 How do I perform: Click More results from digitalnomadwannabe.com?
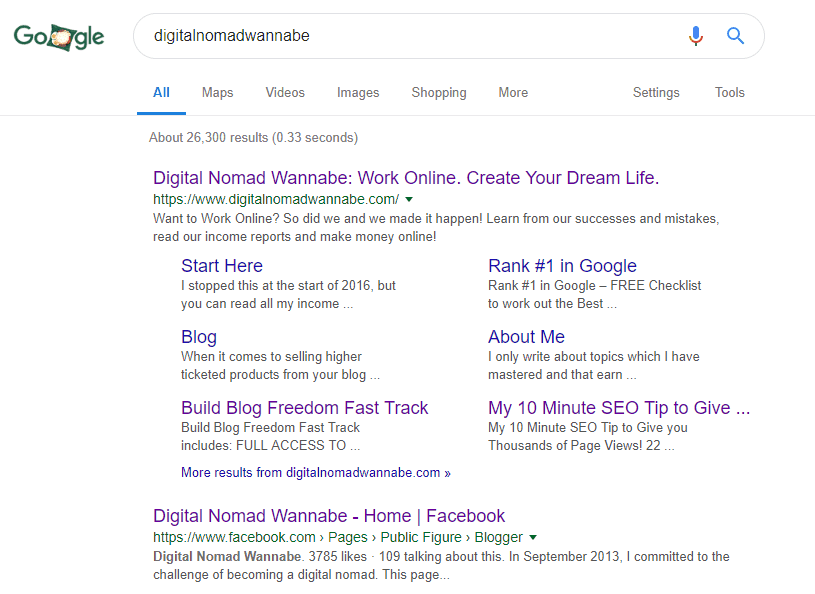(x=315, y=472)
